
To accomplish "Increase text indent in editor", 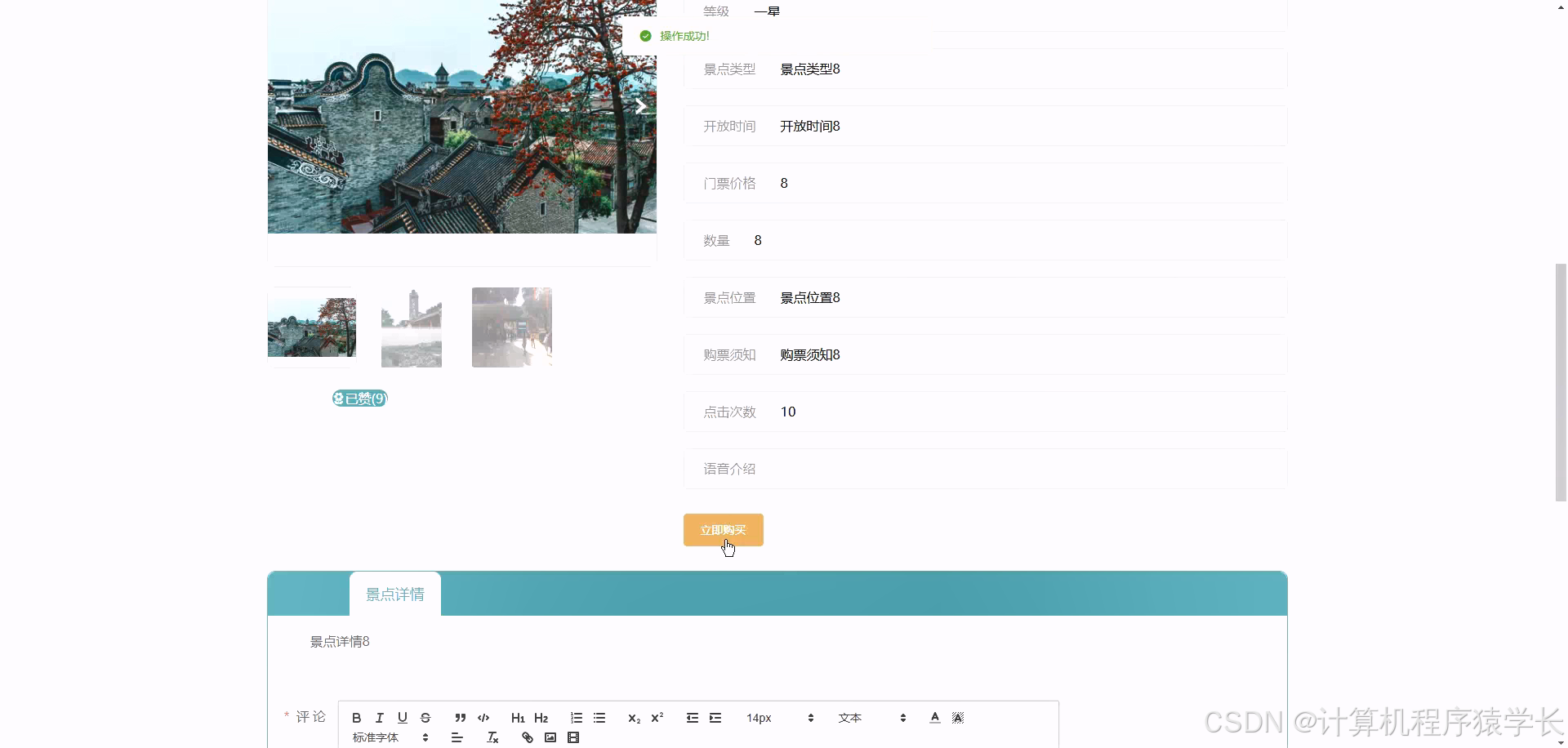I will 715,718.
